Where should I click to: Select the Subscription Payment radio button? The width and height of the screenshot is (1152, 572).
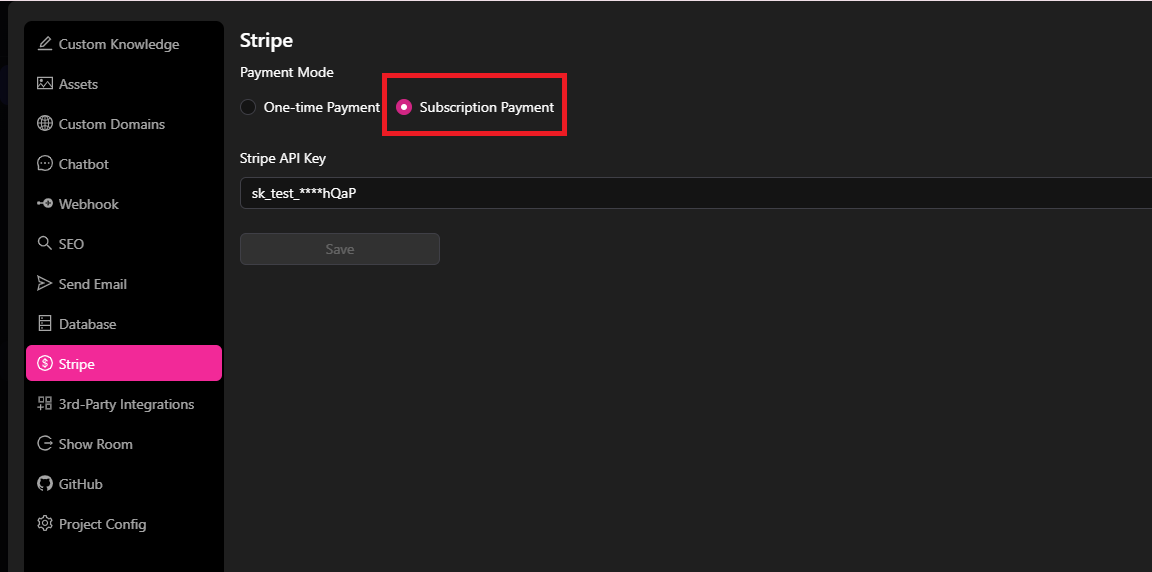[x=404, y=107]
